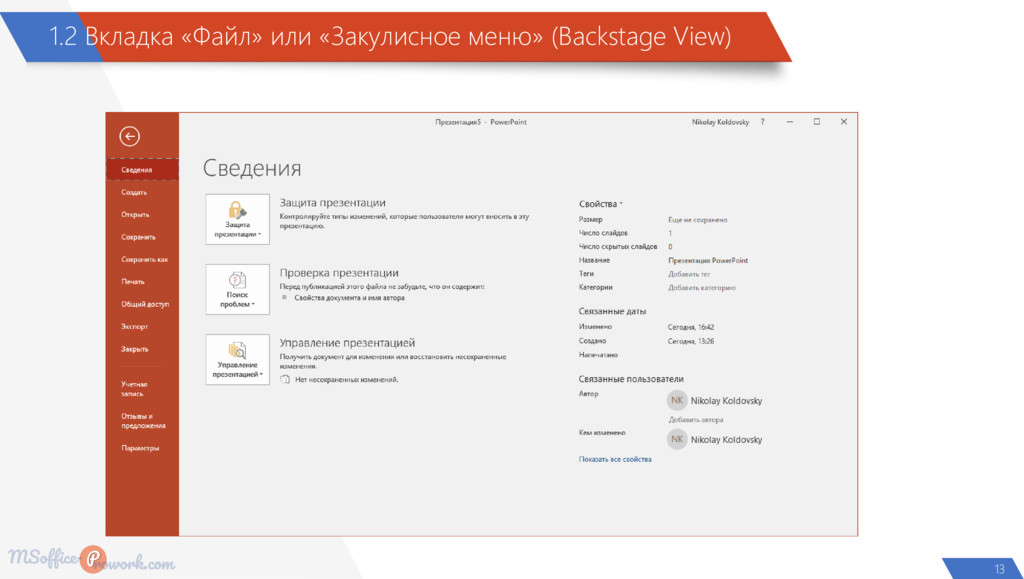Click the Защита презентации heading
Viewport: 1024px width, 579px height.
[332, 202]
